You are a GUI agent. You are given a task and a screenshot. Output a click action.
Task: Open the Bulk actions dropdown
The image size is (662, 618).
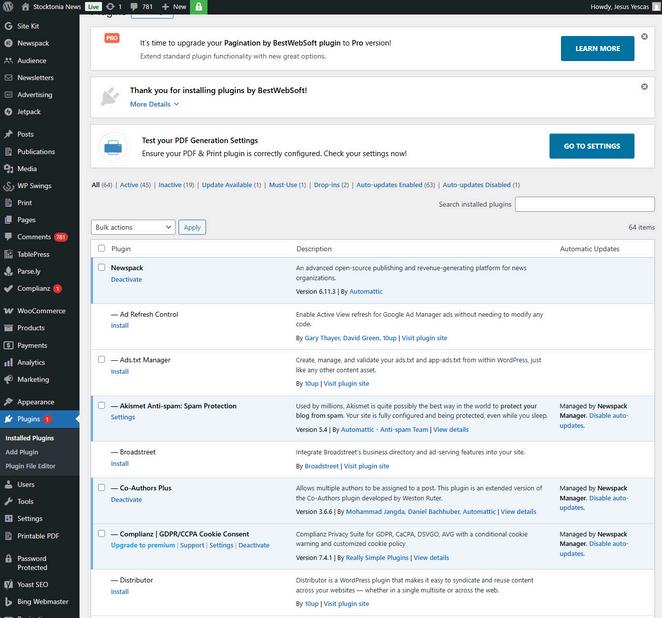pos(133,227)
